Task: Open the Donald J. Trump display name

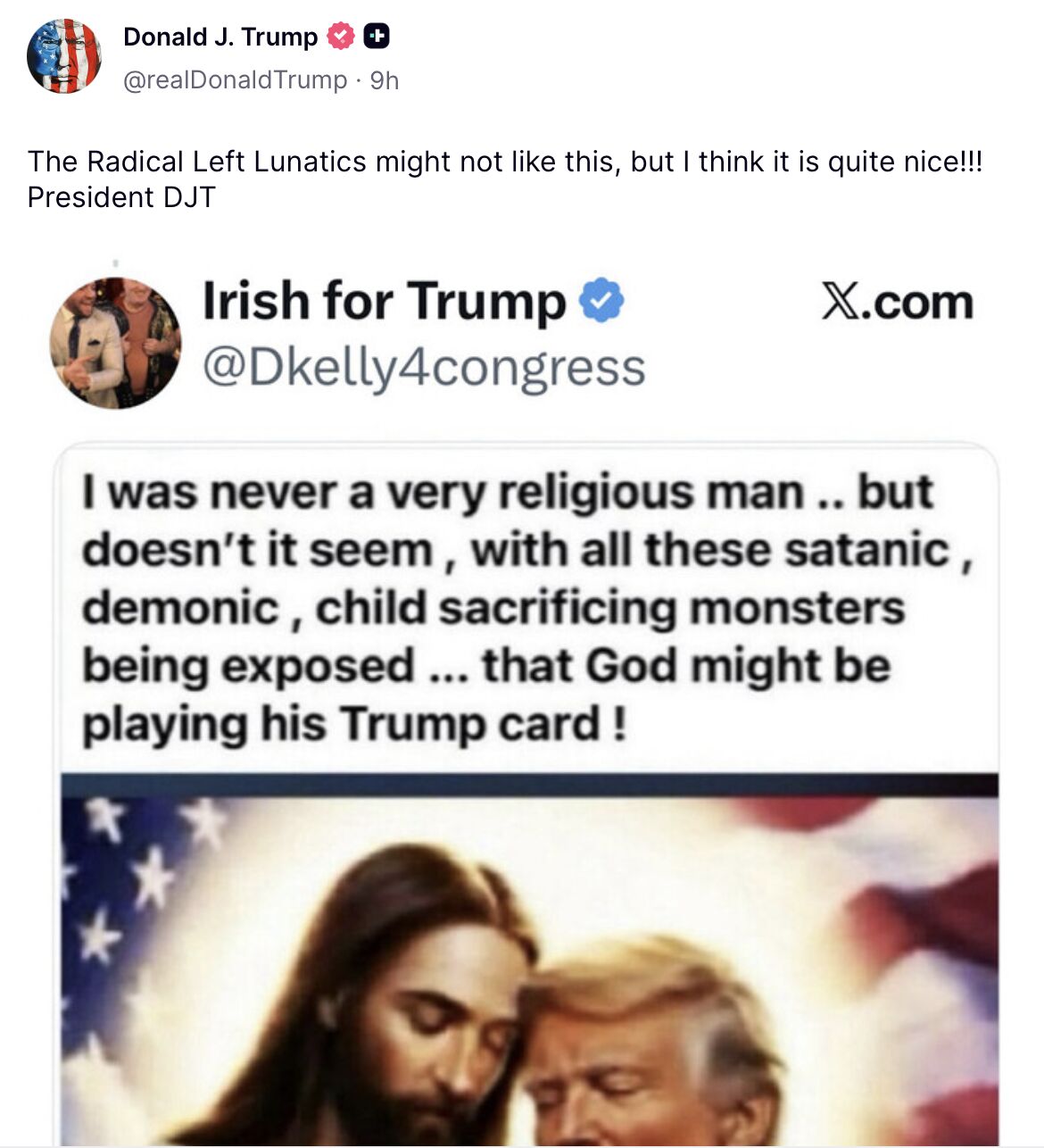Action: point(220,37)
